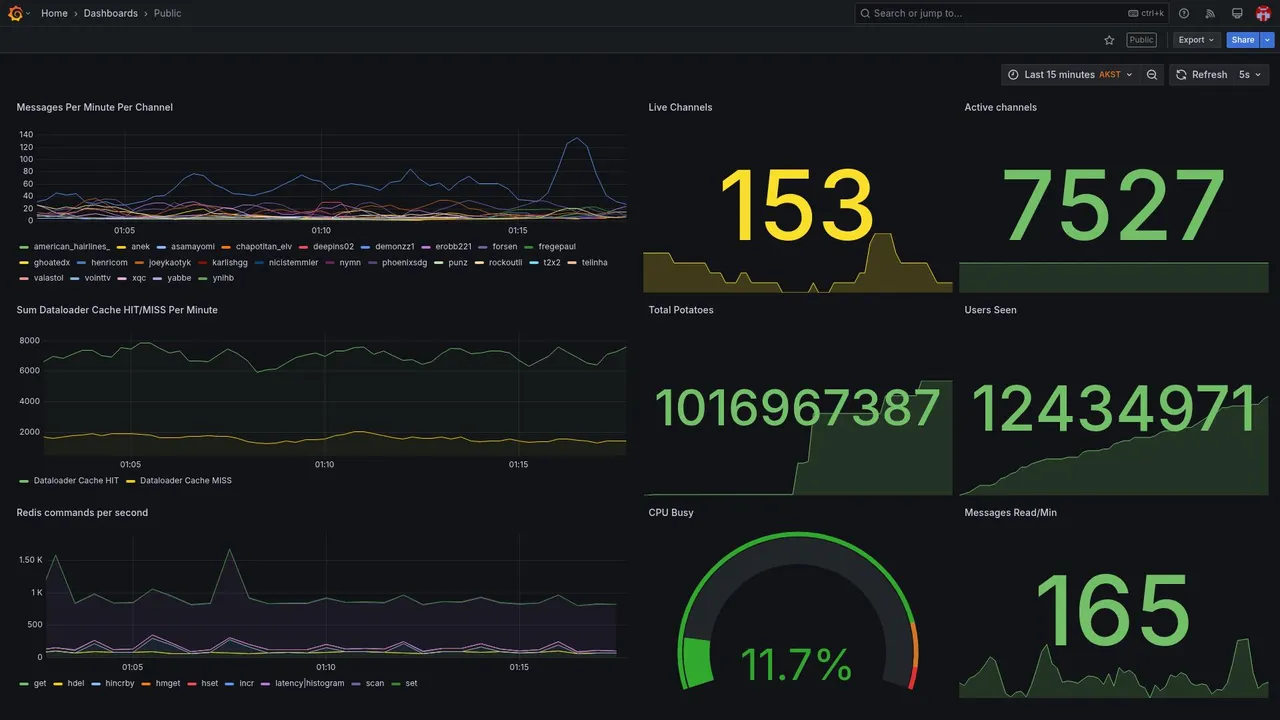Click the monitor icon in top bar
Viewport: 1280px width, 720px height.
coord(1237,13)
